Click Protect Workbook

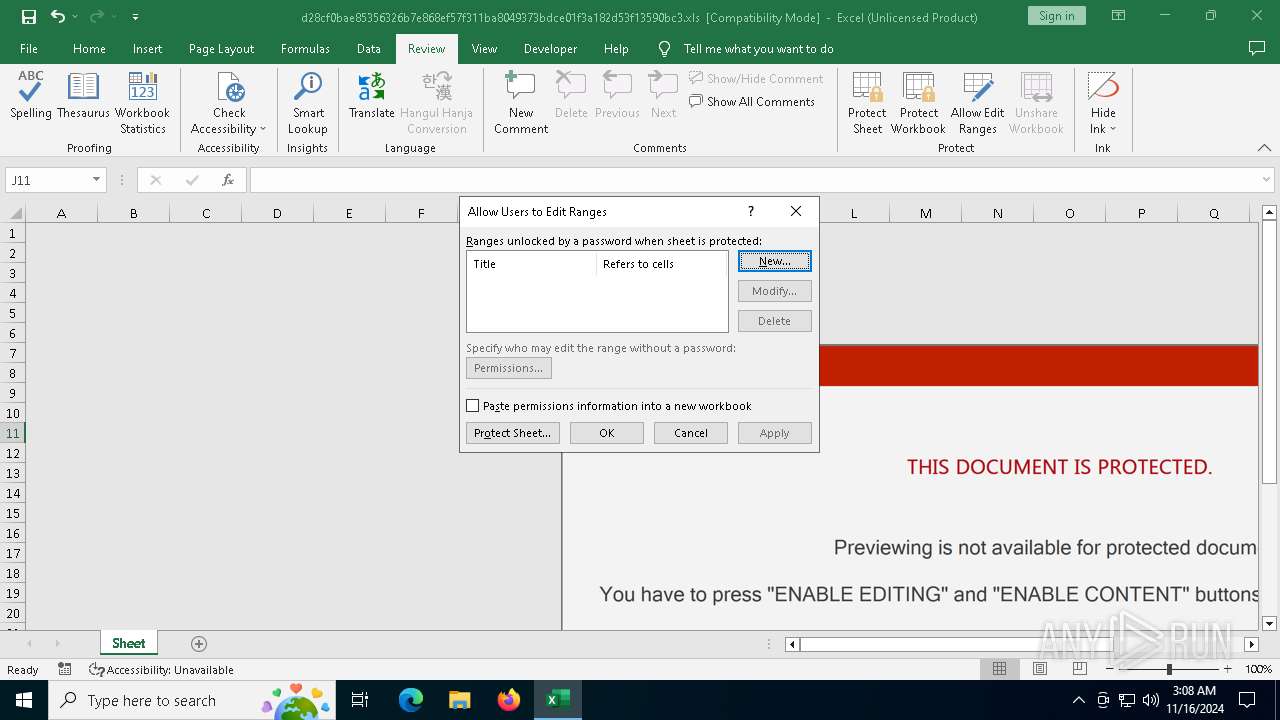[x=918, y=103]
